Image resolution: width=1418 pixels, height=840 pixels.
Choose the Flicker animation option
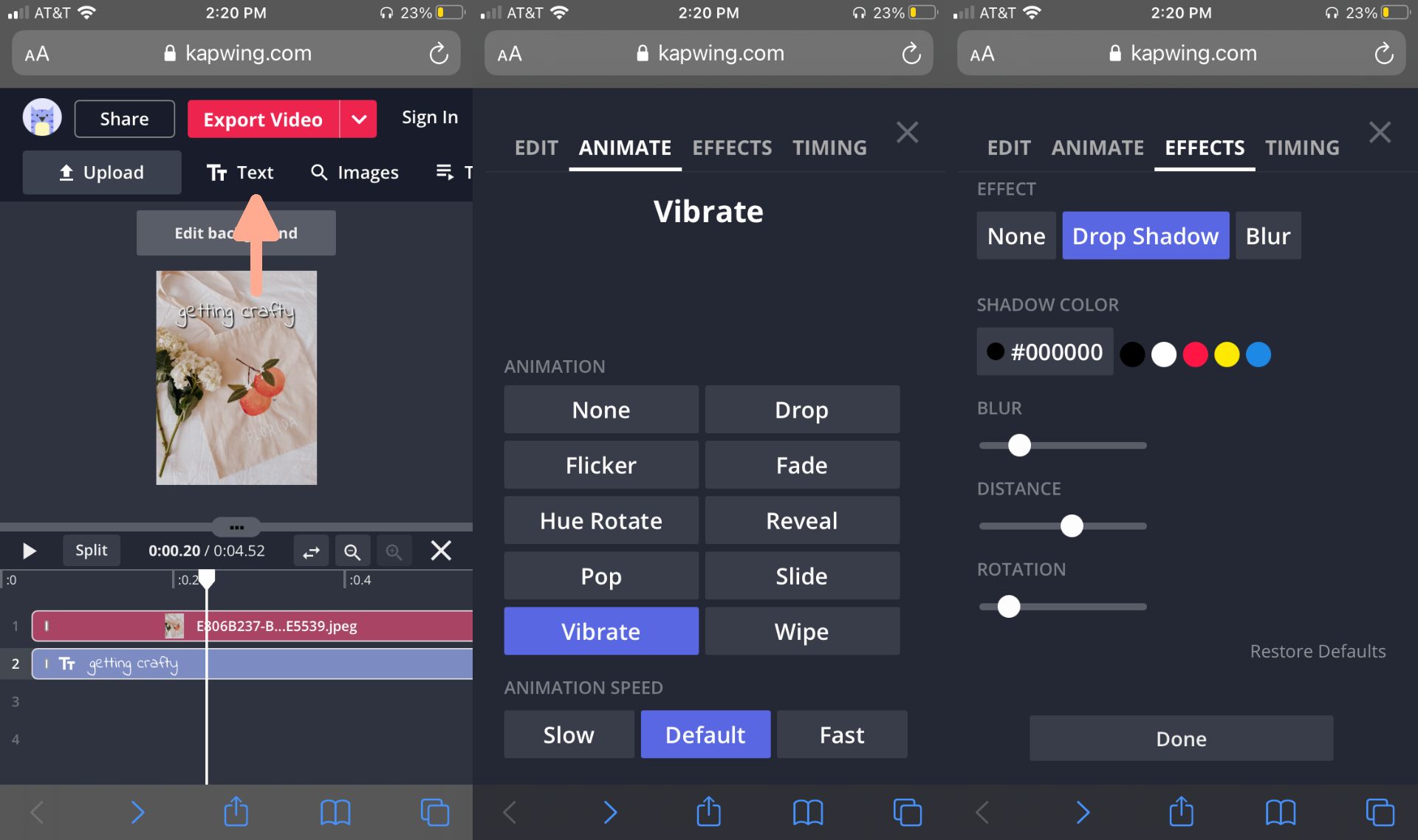(601, 465)
